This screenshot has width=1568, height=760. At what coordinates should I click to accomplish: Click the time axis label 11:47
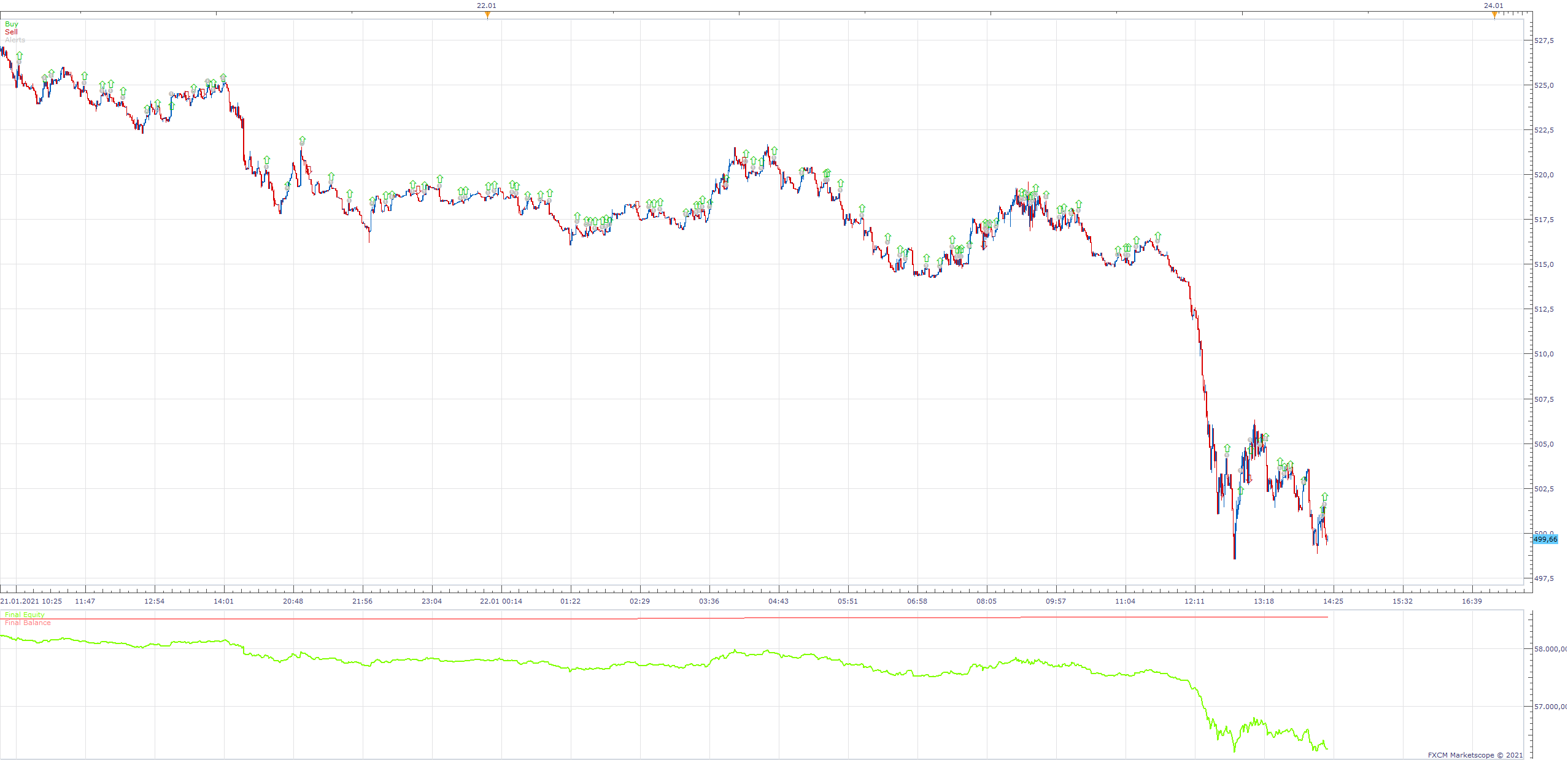coord(85,601)
